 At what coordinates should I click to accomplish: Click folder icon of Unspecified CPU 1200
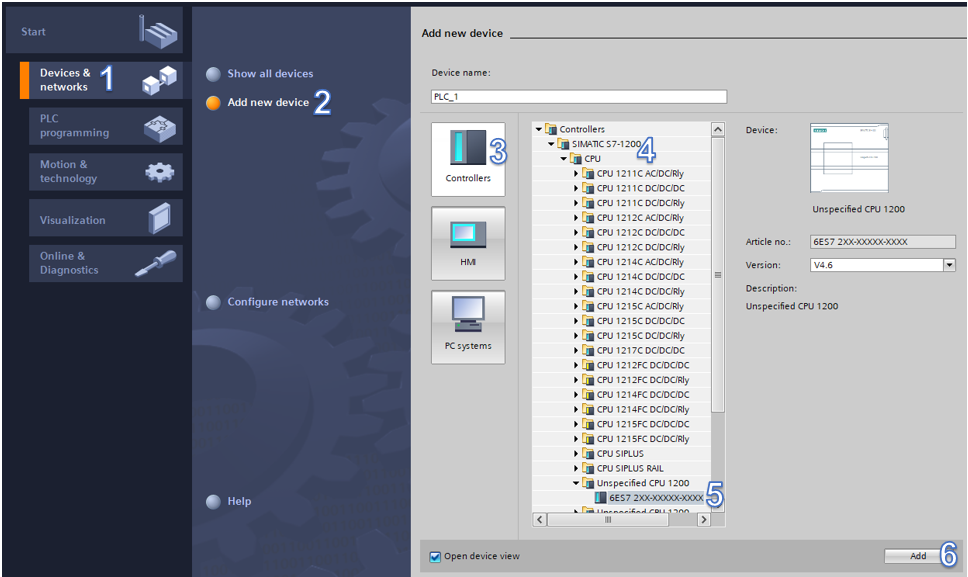[x=588, y=483]
